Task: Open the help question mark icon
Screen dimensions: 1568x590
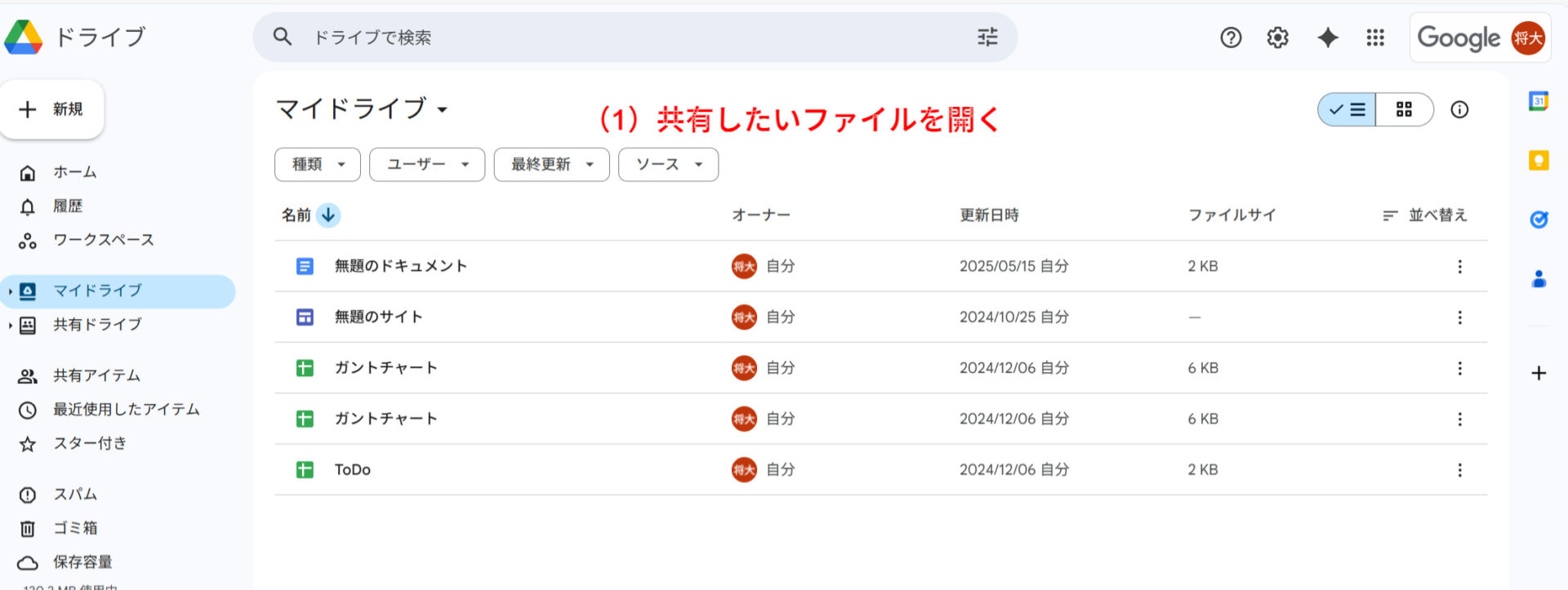Action: (x=1231, y=38)
